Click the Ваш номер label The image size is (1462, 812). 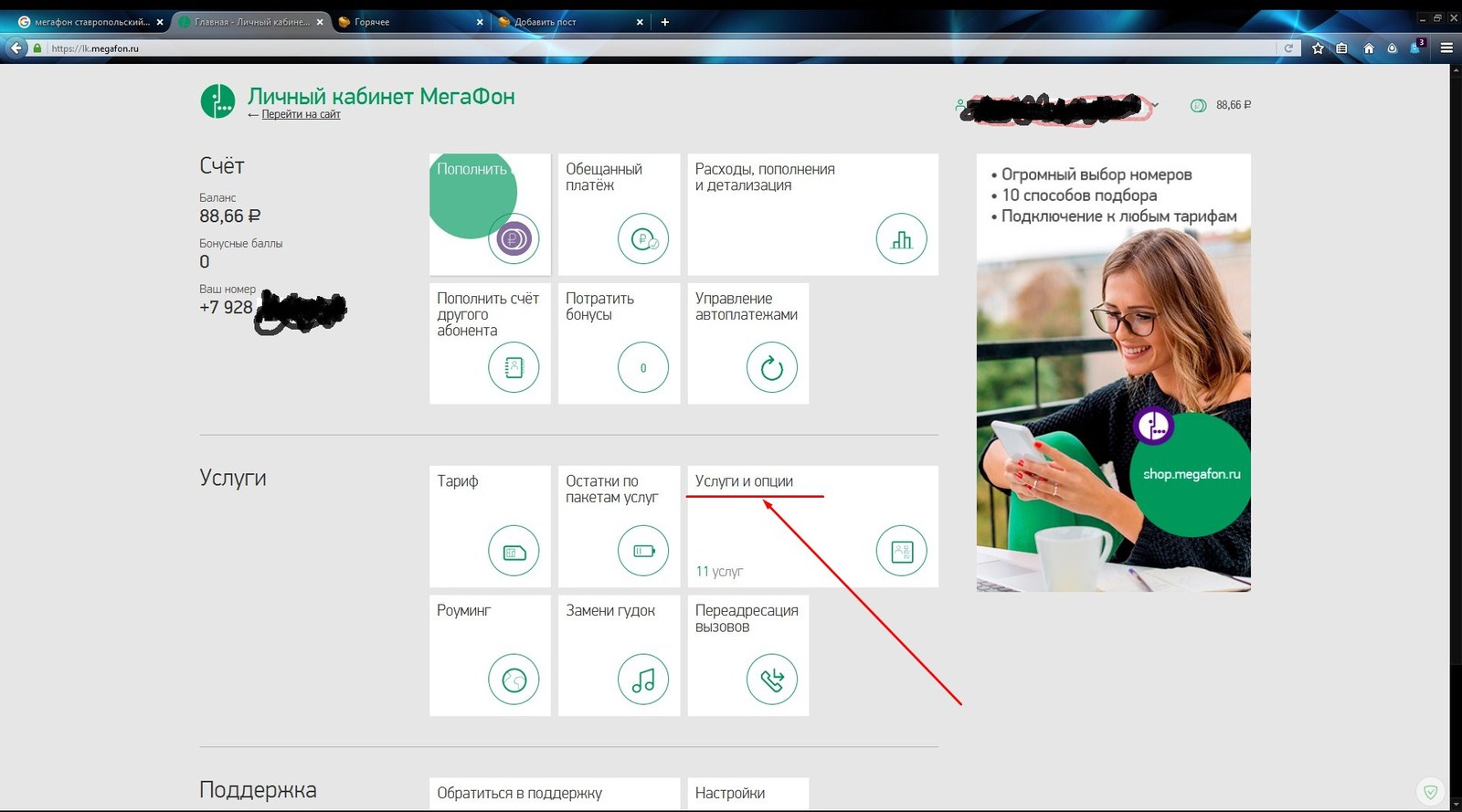228,289
